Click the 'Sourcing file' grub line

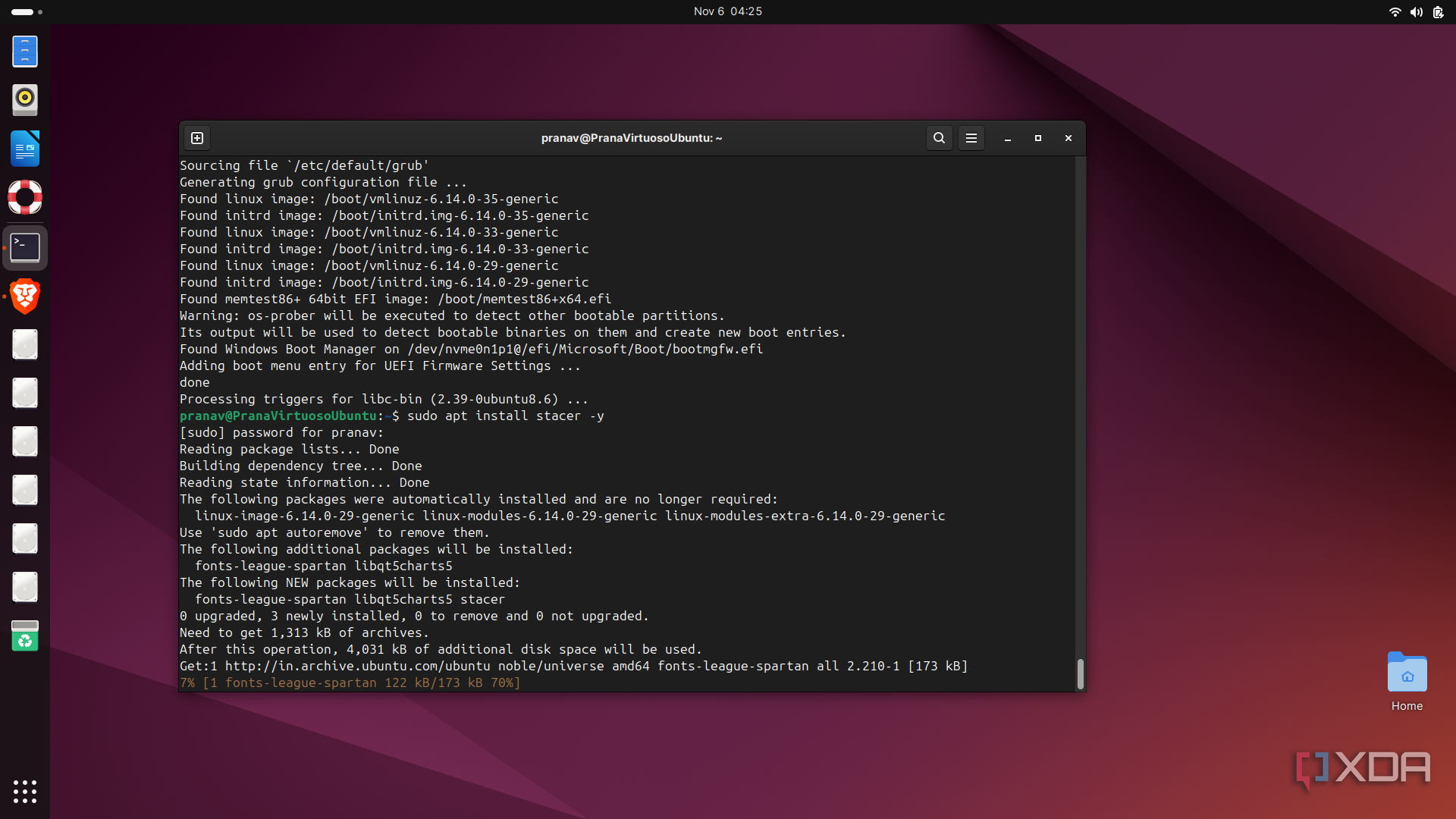coord(305,165)
